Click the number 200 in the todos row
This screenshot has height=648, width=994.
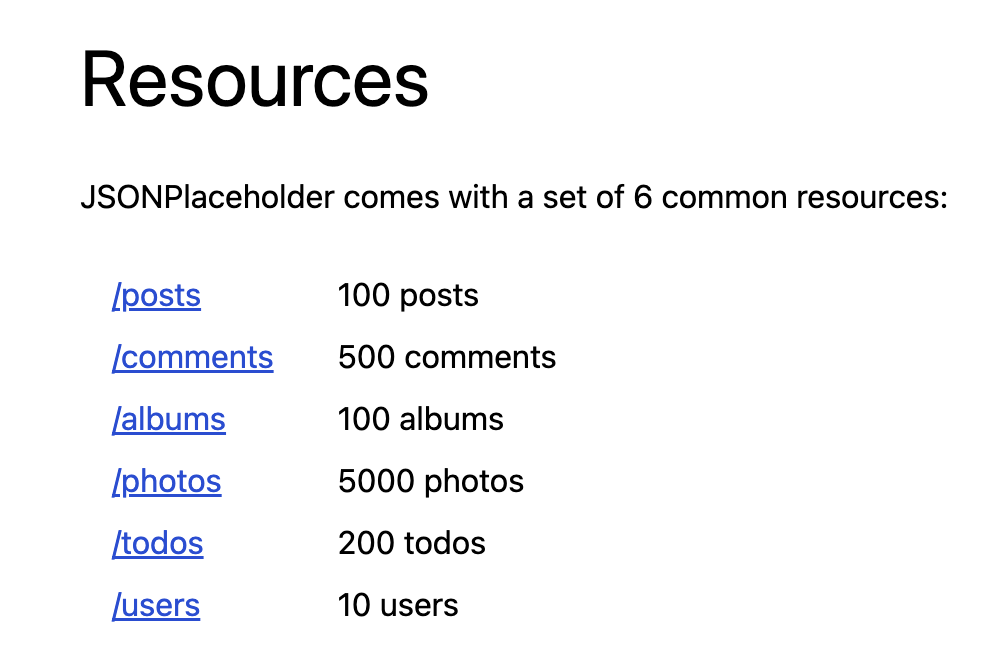click(x=366, y=543)
